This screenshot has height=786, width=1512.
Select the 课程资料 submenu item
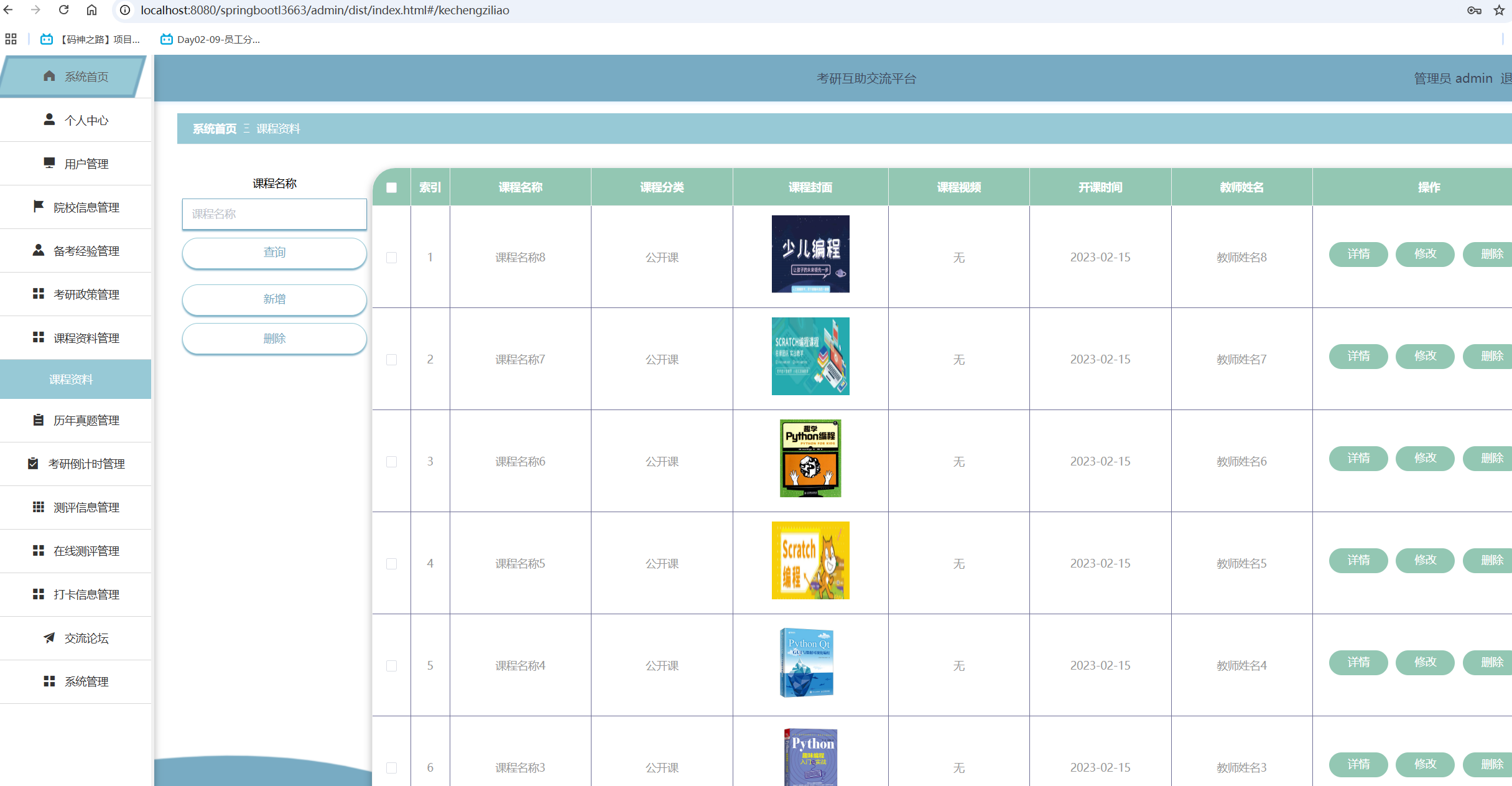[72, 379]
